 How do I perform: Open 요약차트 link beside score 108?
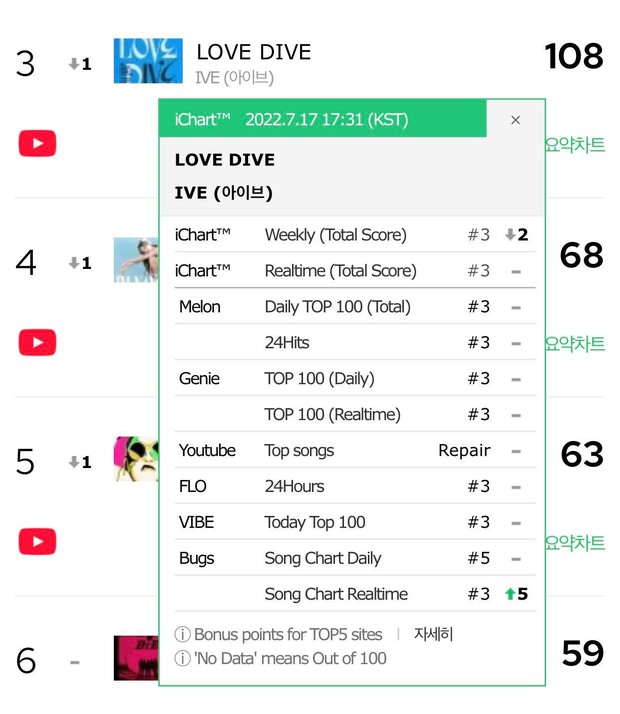575,145
